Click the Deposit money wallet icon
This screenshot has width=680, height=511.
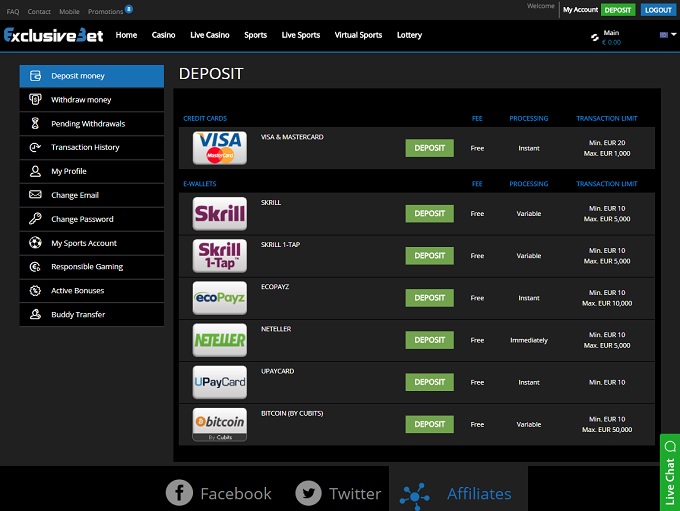pos(35,76)
